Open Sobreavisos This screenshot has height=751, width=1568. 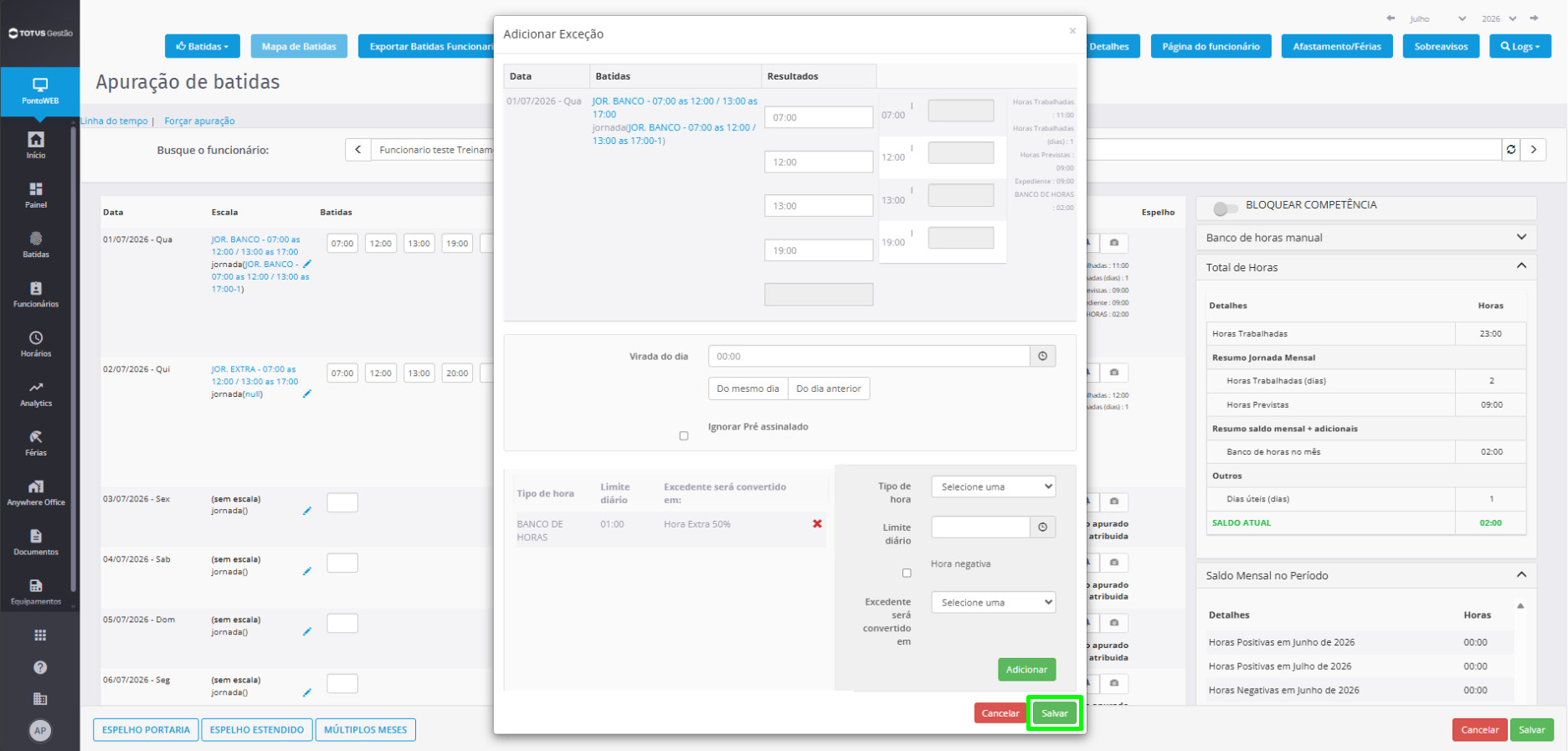(1441, 46)
